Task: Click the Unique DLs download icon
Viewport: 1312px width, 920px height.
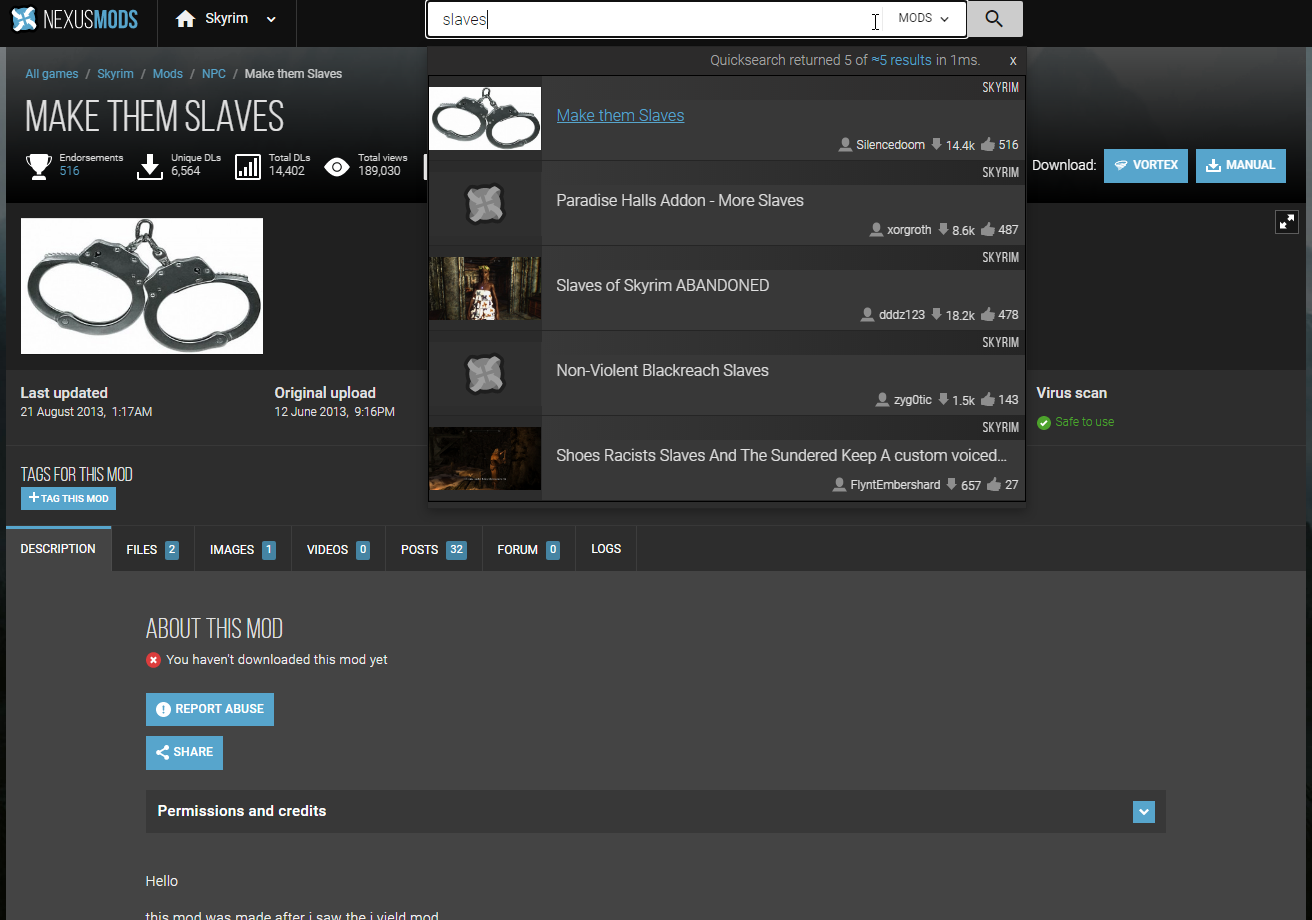Action: click(x=150, y=165)
